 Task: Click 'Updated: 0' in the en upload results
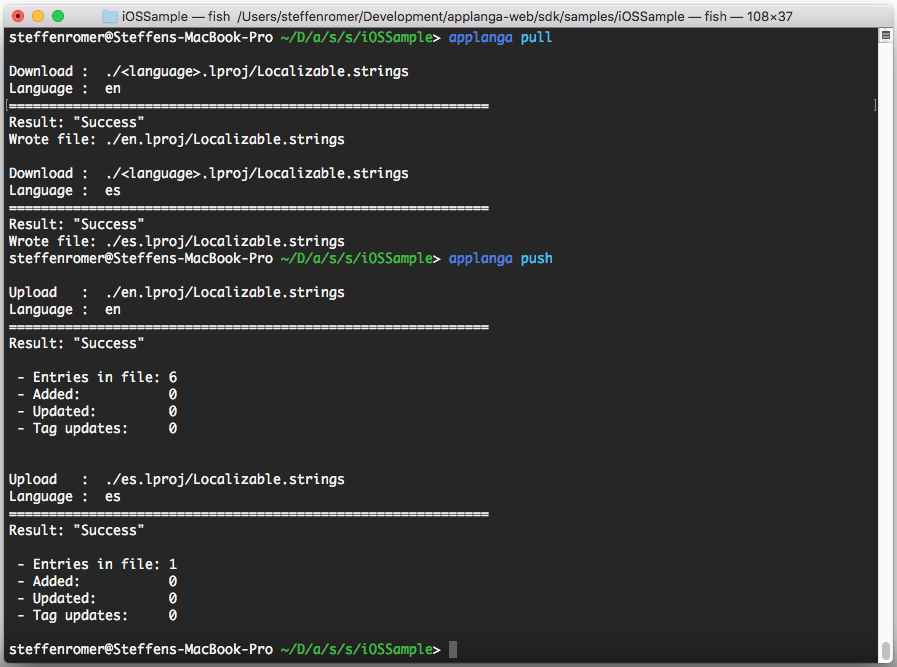[x=97, y=412]
